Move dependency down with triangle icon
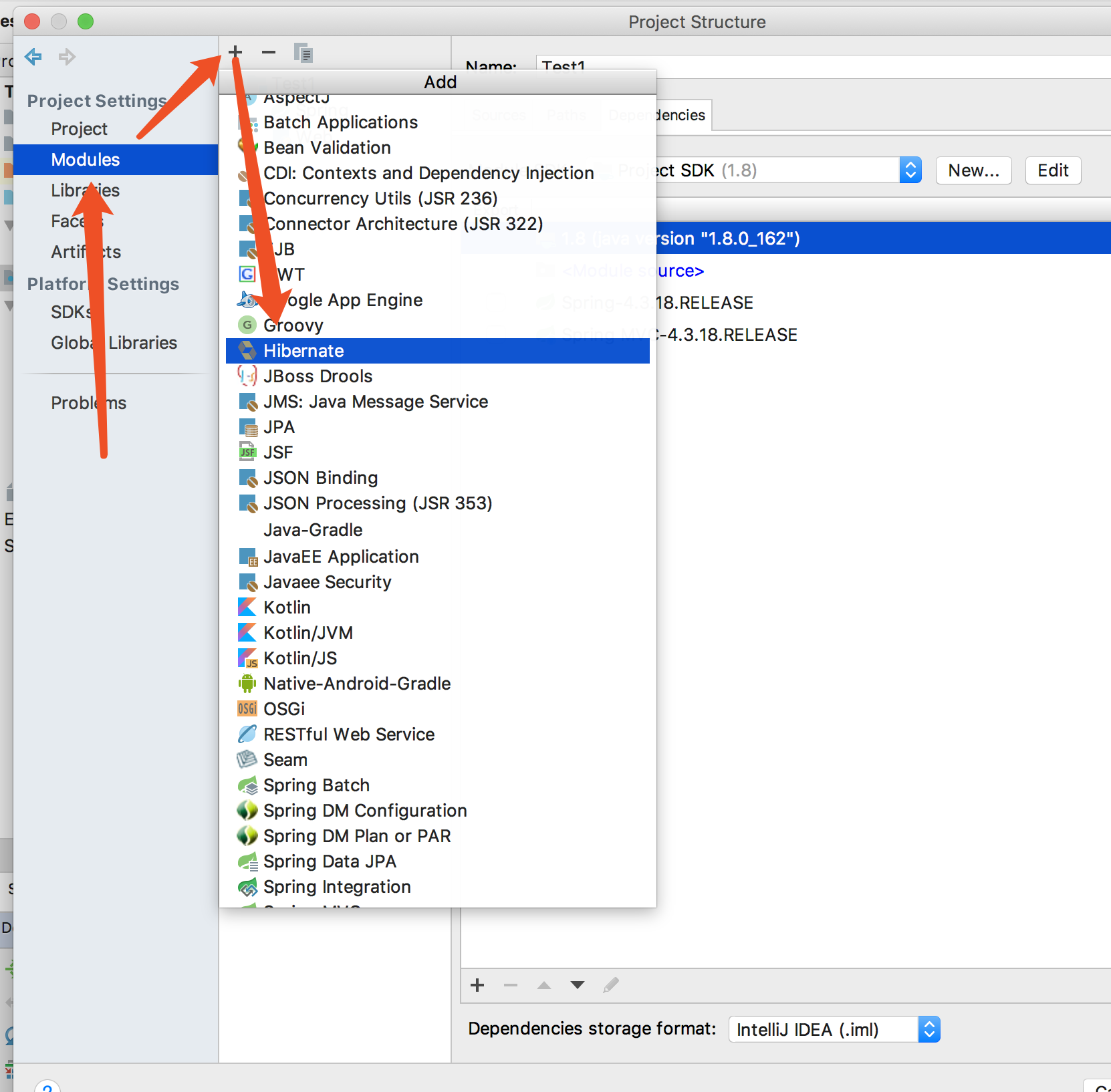Image resolution: width=1111 pixels, height=1092 pixels. [x=578, y=985]
